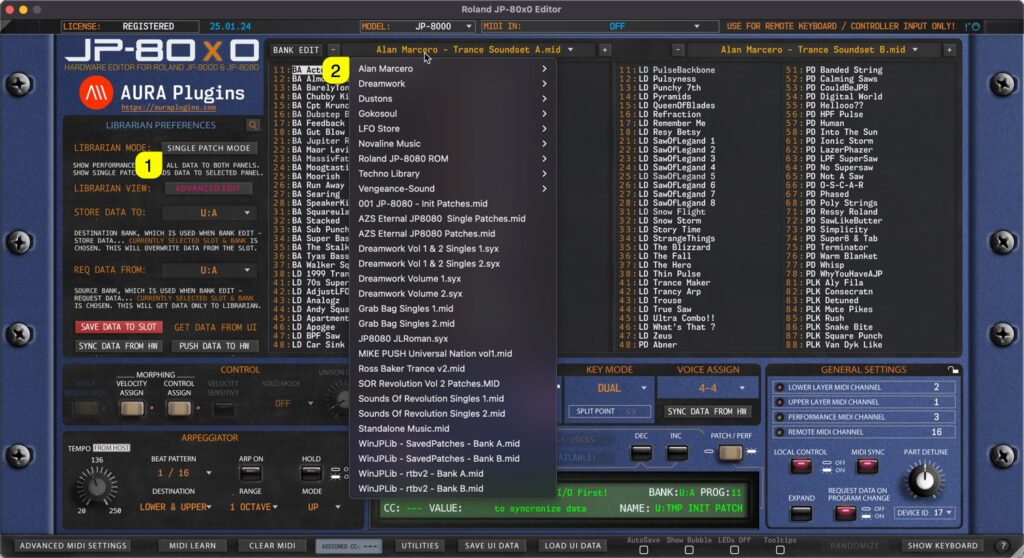Select JP8080 JLRoman.syx from the menu
Image resolution: width=1024 pixels, height=558 pixels.
point(452,338)
